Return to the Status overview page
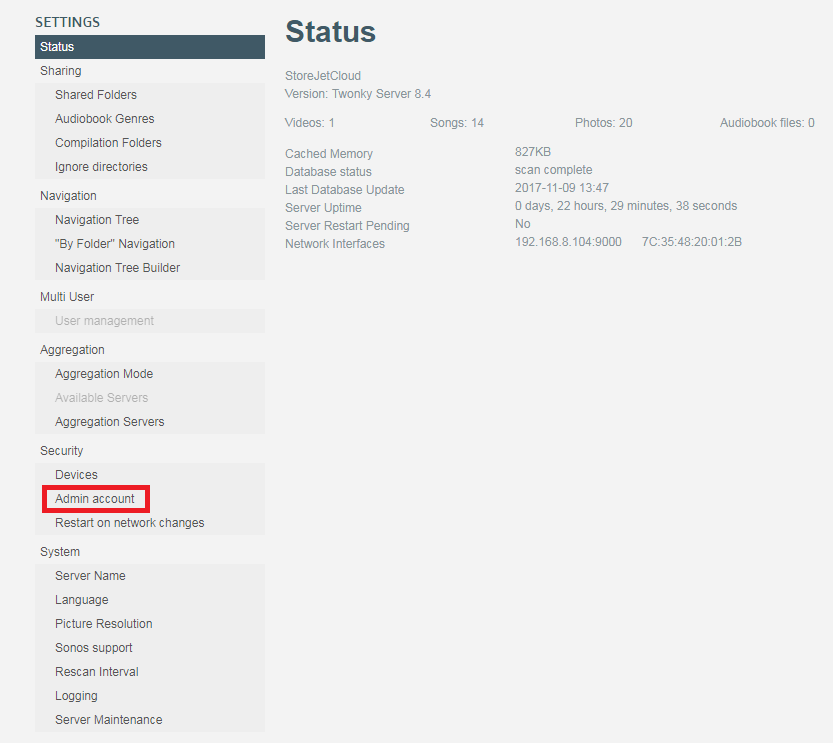The image size is (833, 743). 56,46
